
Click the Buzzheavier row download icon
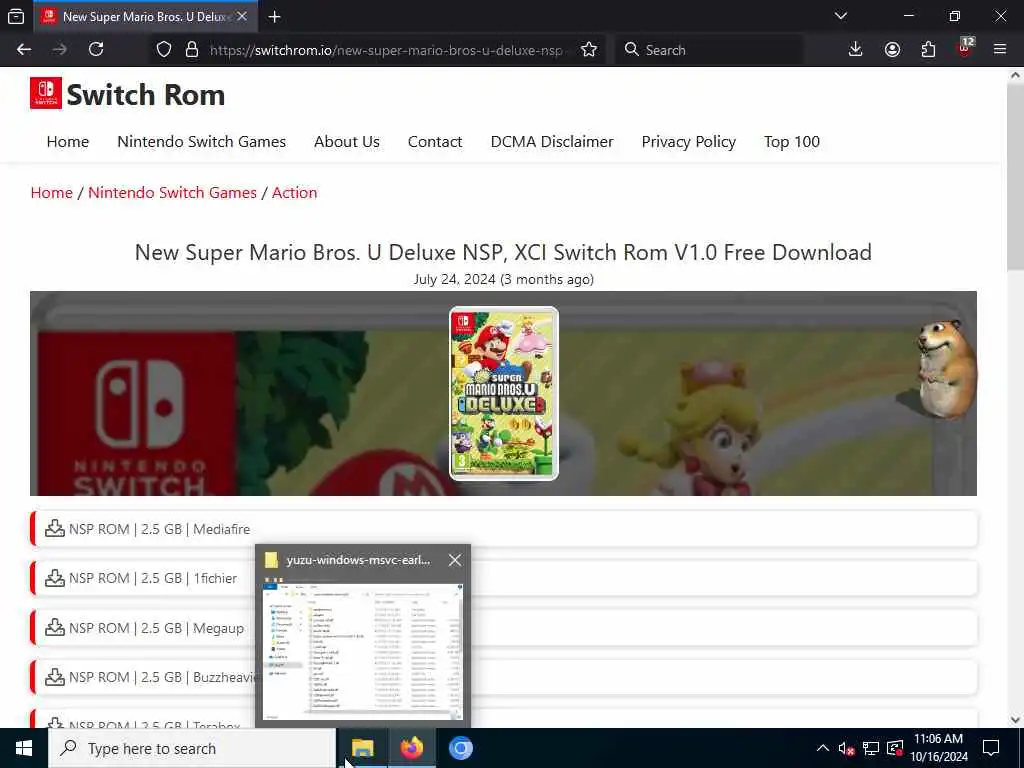pos(55,677)
